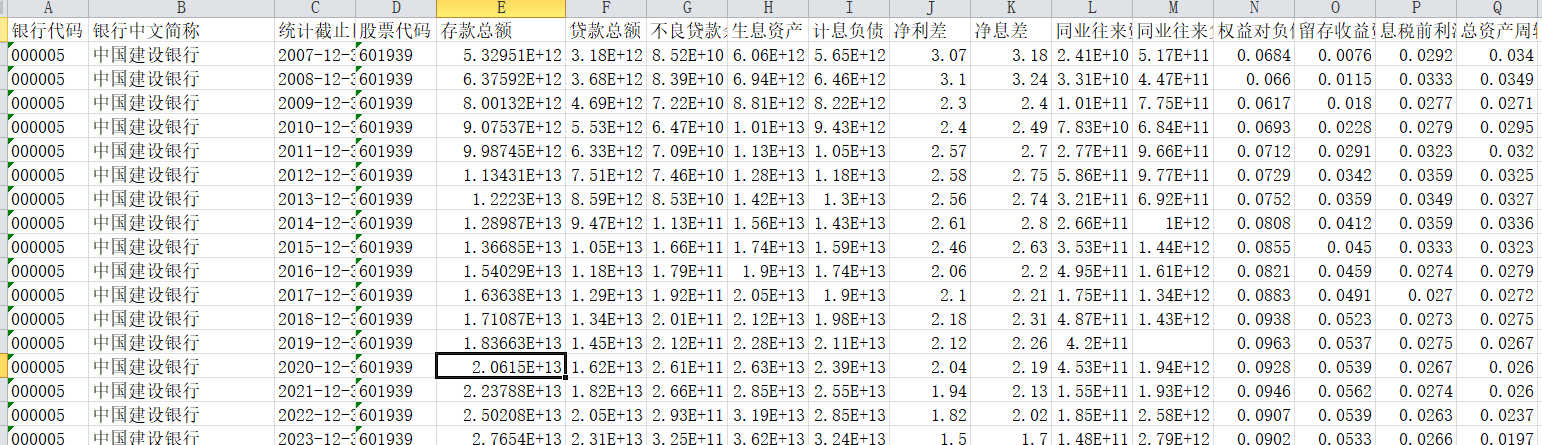Click the '存款总额' header cell
Viewport: 1542px width, 445px height.
point(501,29)
